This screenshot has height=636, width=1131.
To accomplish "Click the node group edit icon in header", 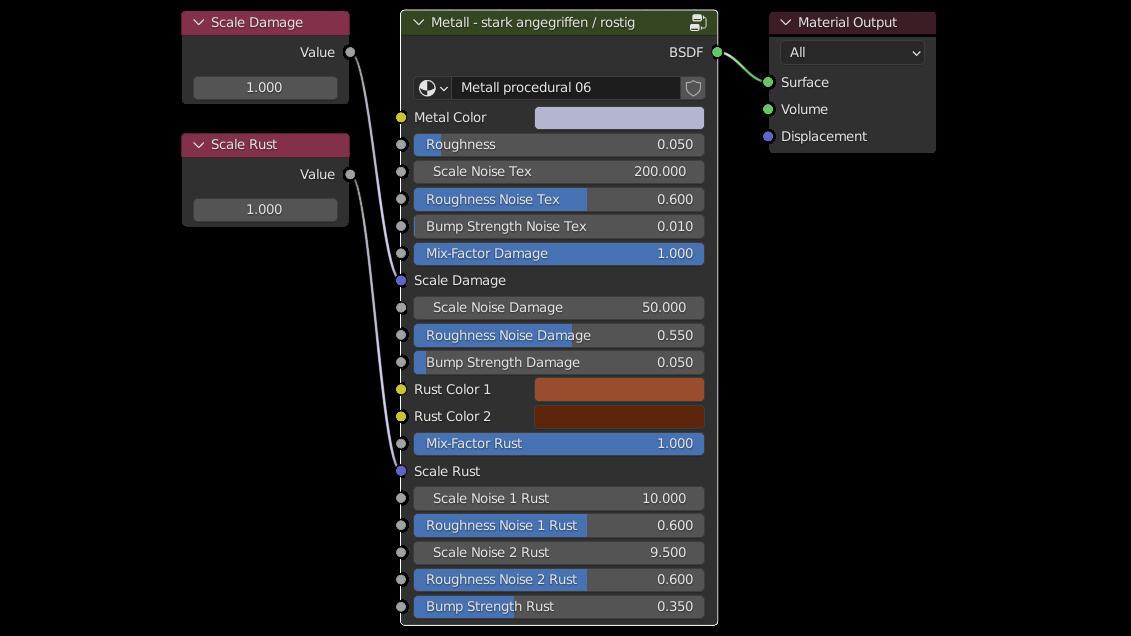I will click(698, 22).
